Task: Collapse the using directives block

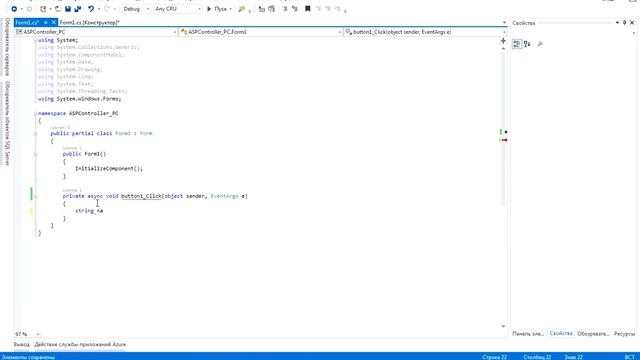Action: [x=35, y=40]
